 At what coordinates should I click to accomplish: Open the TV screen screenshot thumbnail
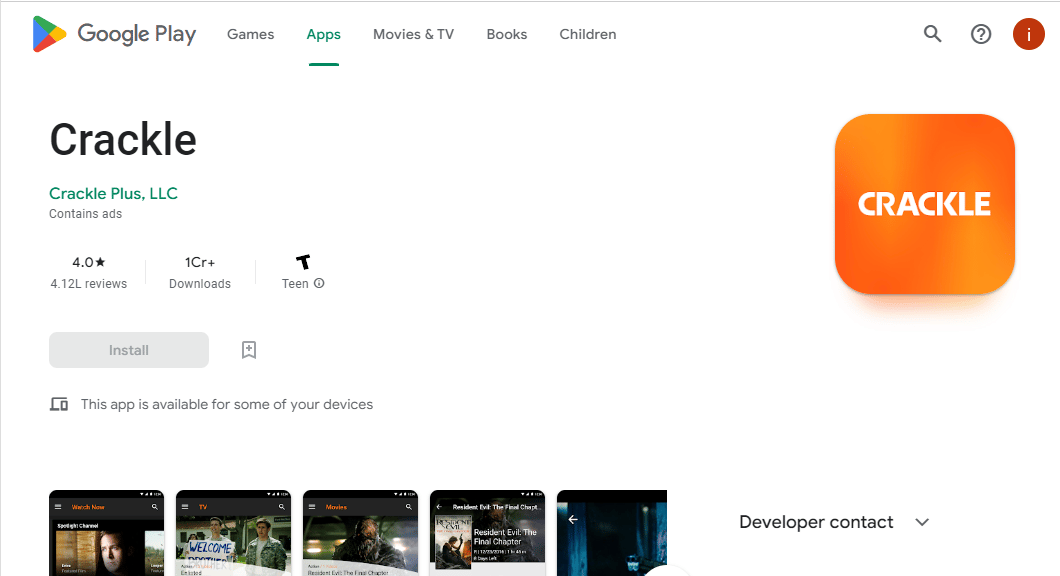[233, 533]
